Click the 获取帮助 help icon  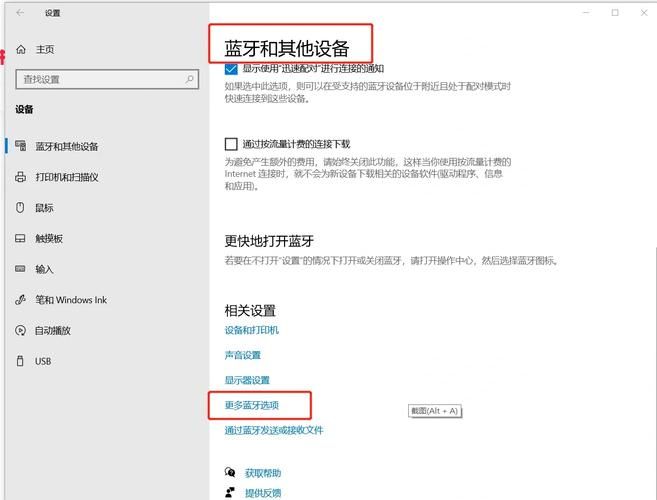coord(230,473)
